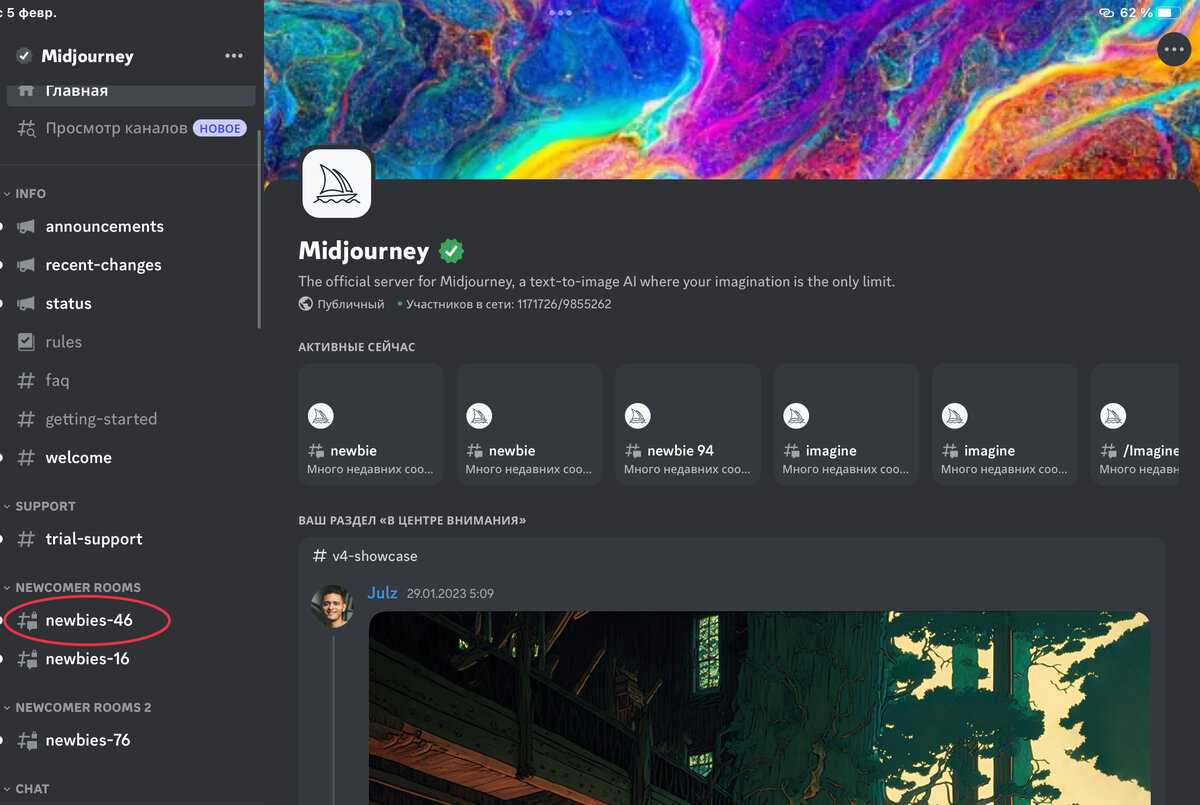The width and height of the screenshot is (1200, 805).
Task: Click the message timestamp 29.01.2023 5:09
Action: point(450,594)
